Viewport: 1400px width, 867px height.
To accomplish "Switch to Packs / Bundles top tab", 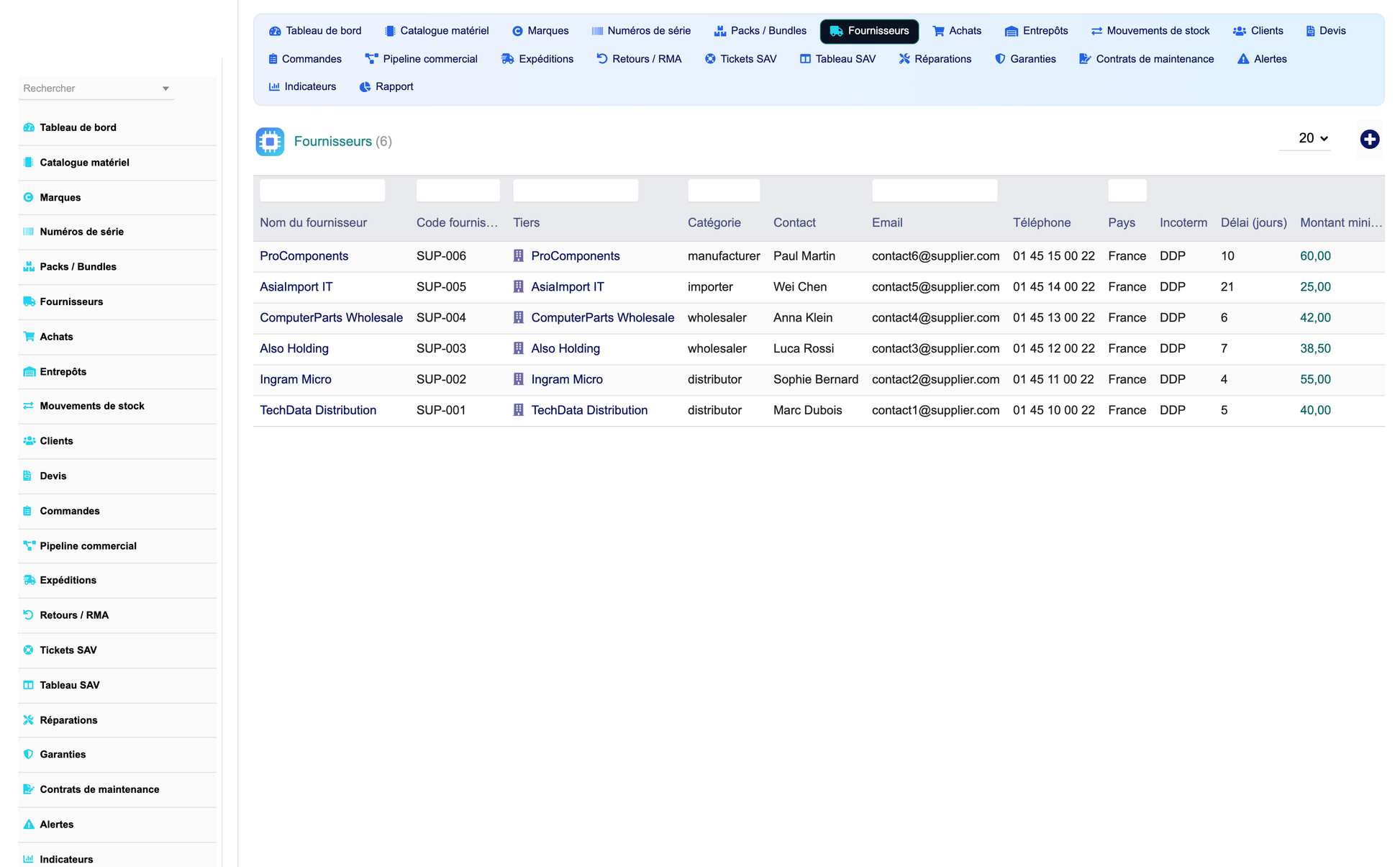I will tap(760, 31).
